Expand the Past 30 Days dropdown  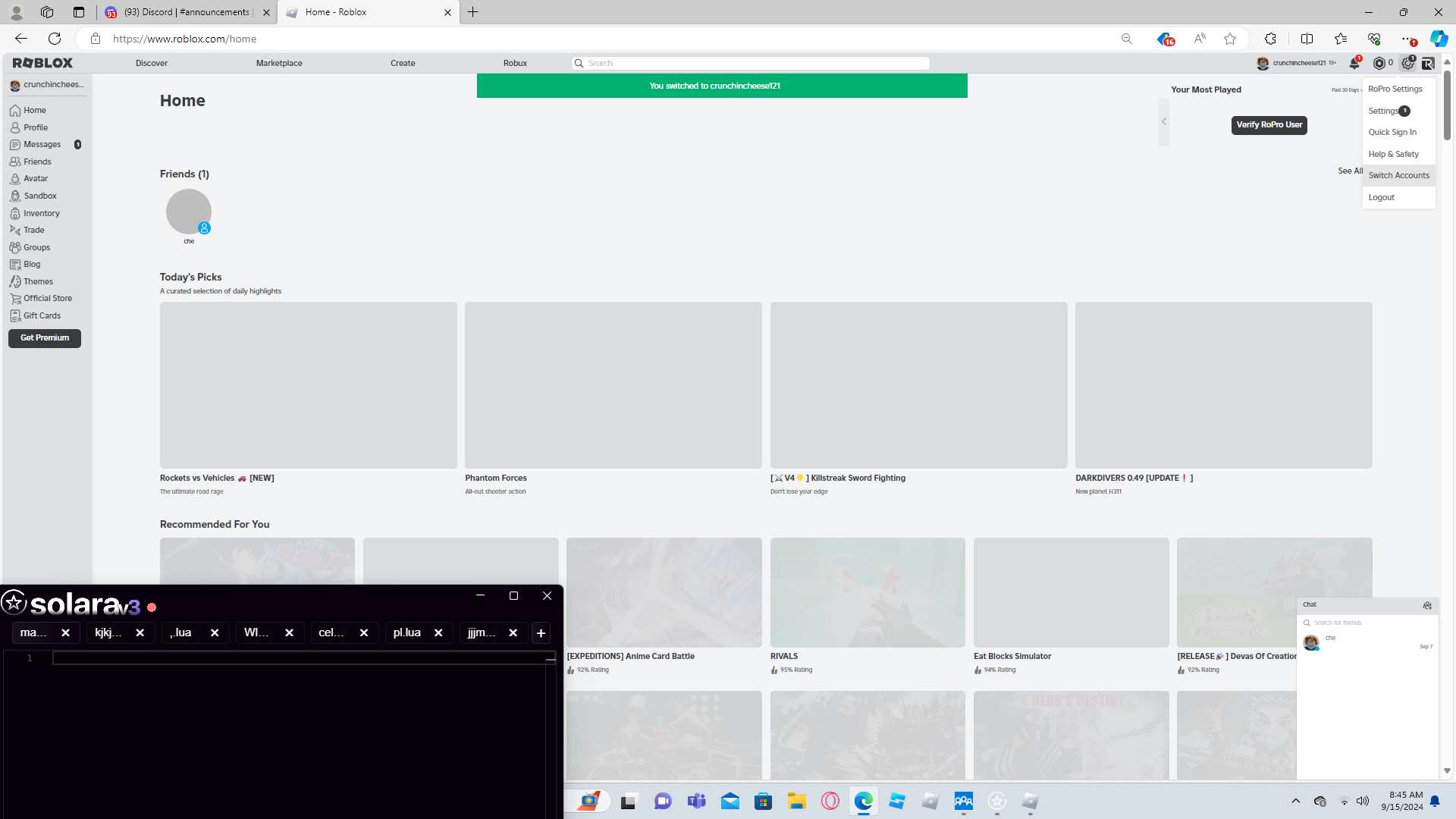(1346, 90)
